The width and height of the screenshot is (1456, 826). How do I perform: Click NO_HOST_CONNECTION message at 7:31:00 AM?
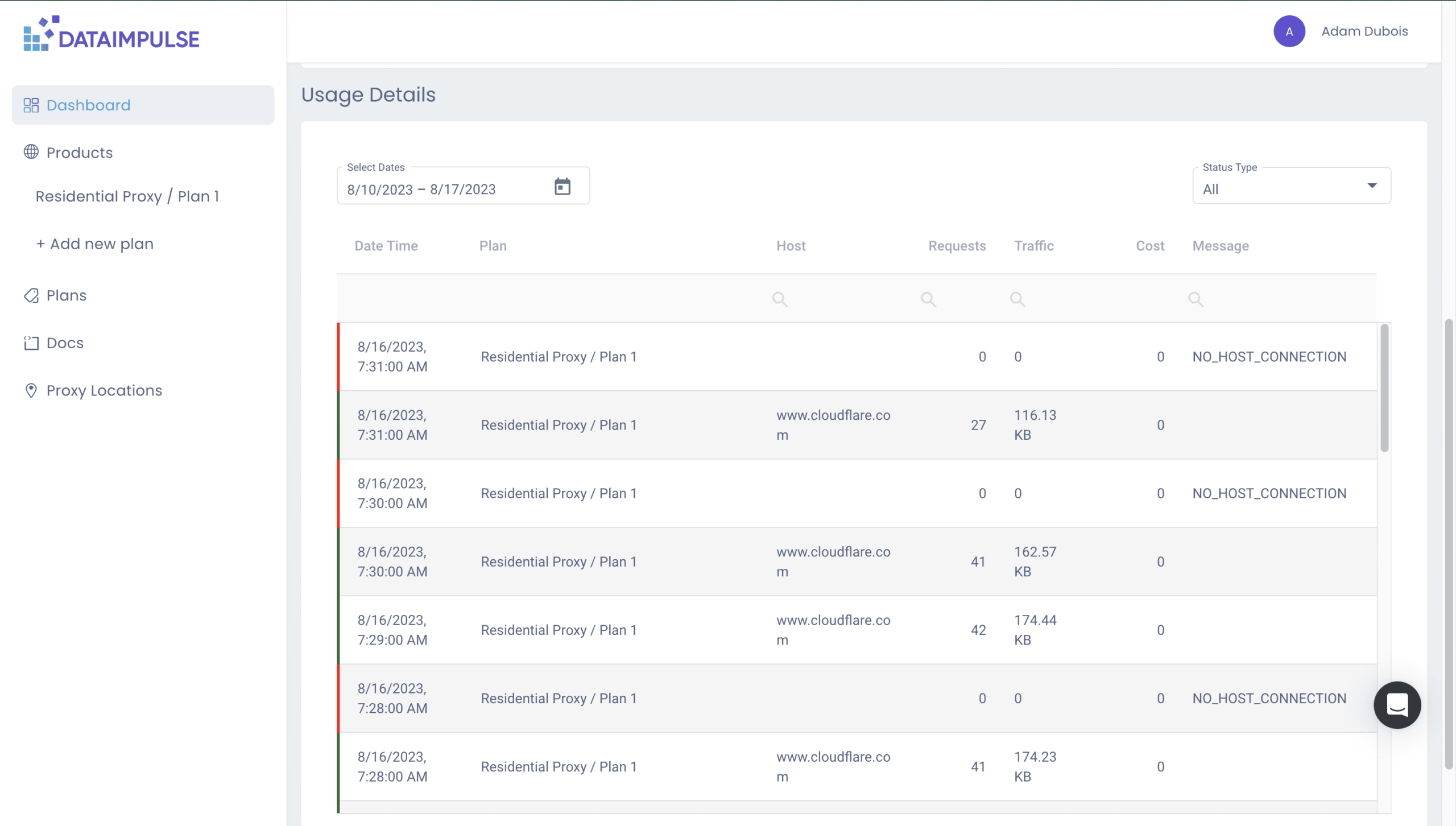(x=1269, y=357)
